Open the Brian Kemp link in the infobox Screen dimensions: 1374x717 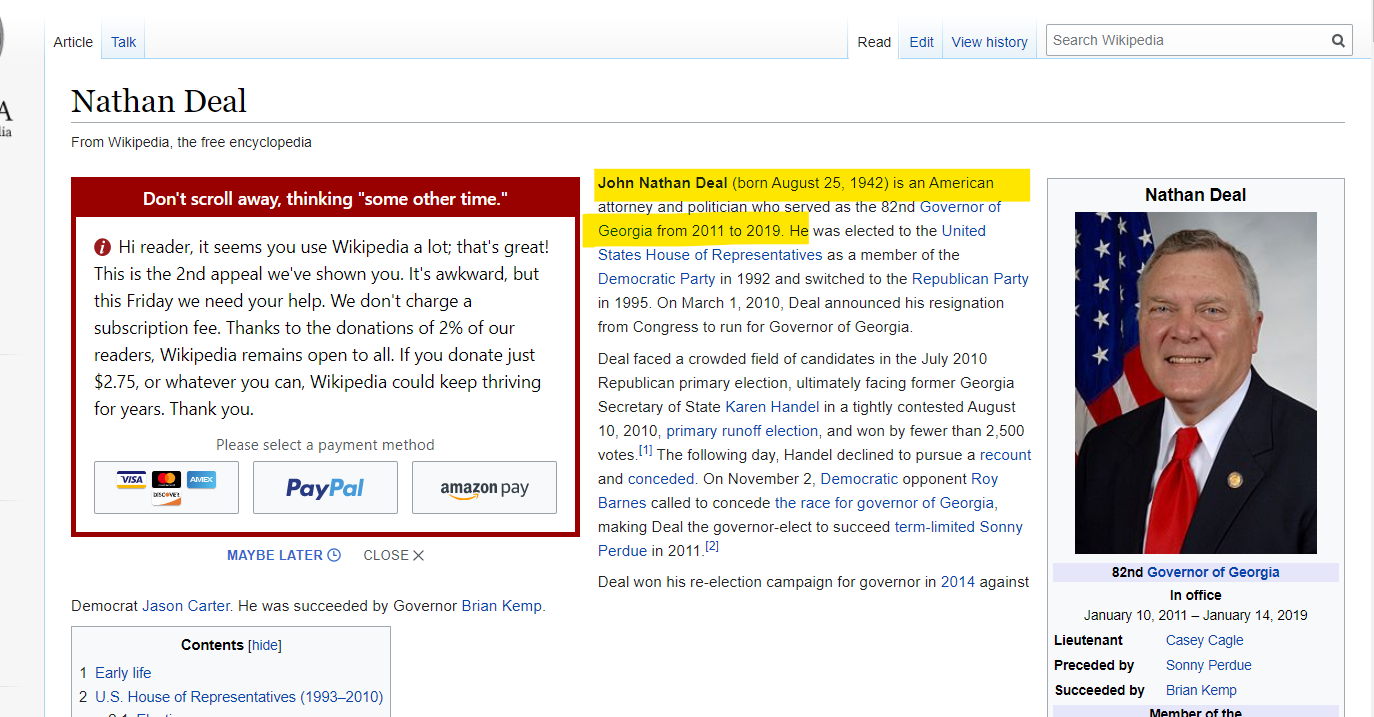tap(1201, 690)
